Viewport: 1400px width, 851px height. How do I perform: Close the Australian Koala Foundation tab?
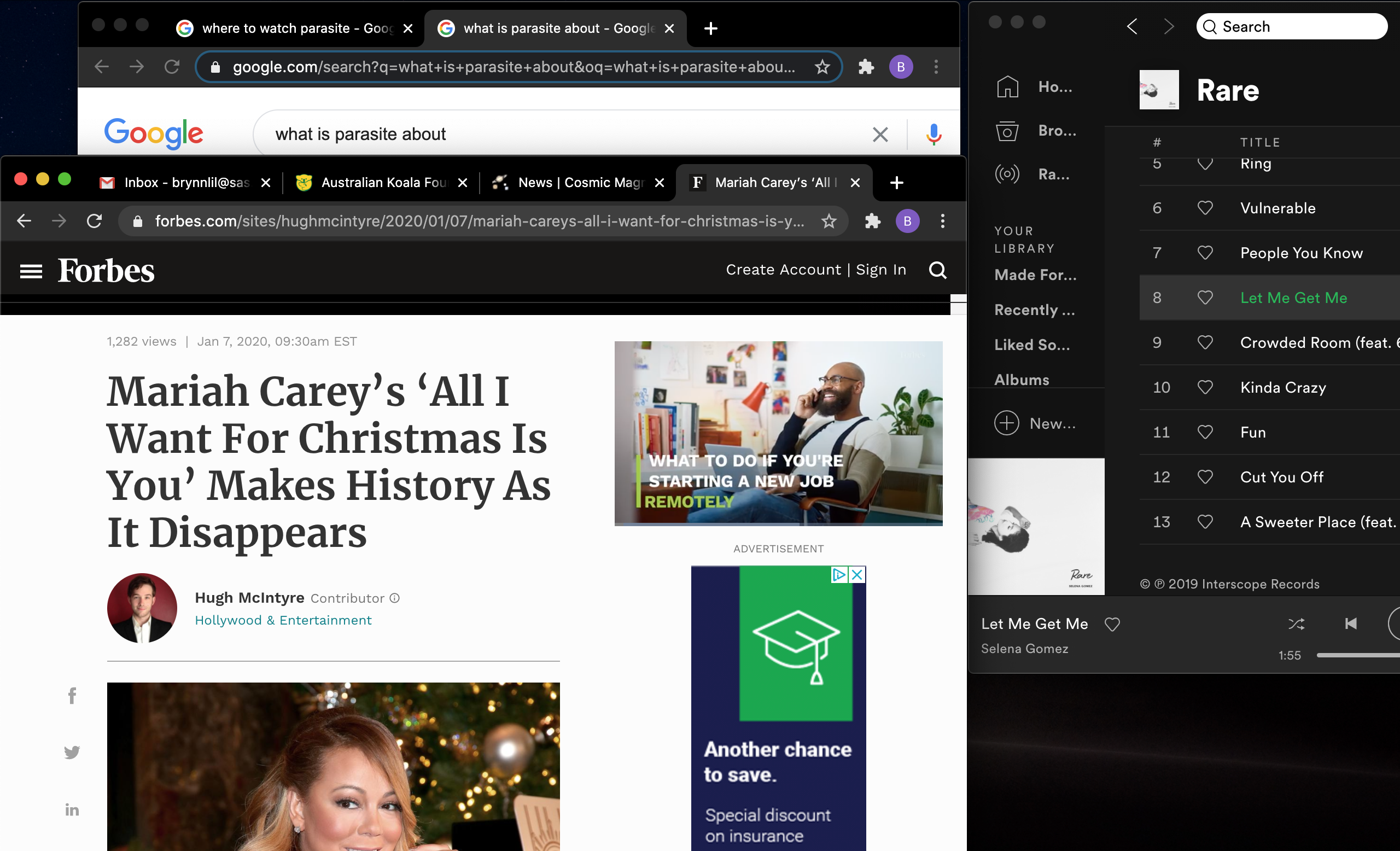[463, 182]
